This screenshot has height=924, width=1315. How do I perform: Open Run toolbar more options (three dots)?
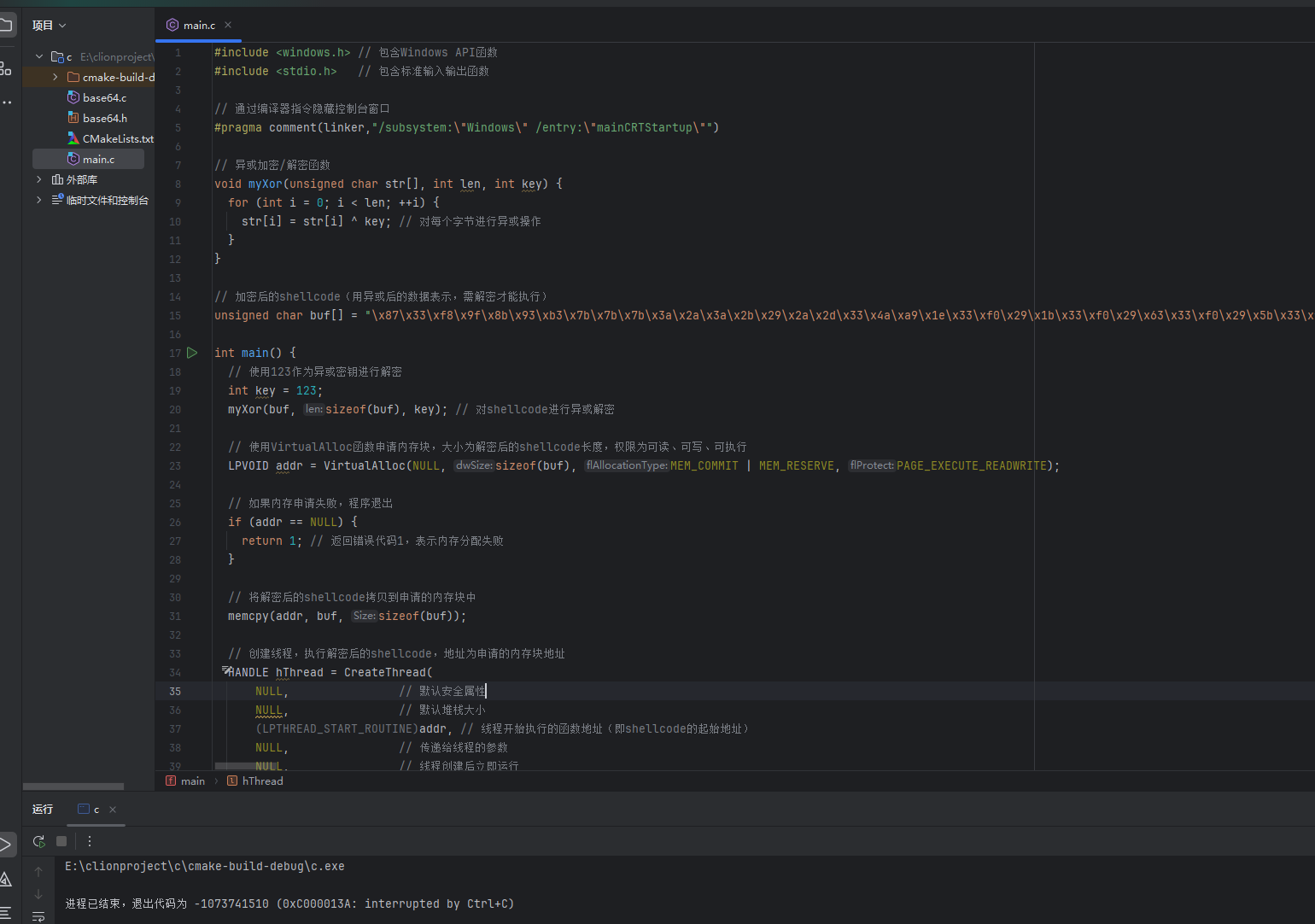click(90, 841)
